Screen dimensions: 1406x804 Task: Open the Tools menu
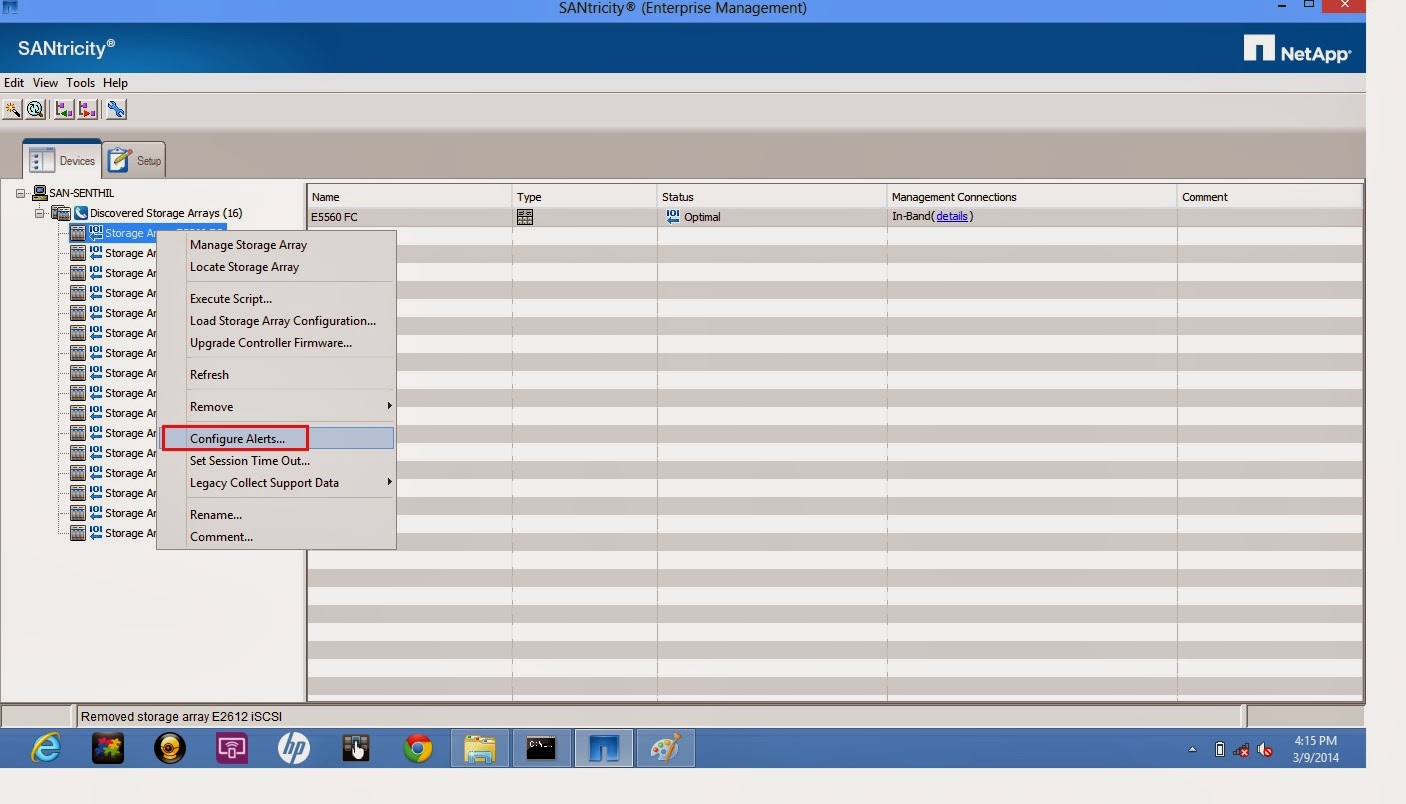pos(81,83)
